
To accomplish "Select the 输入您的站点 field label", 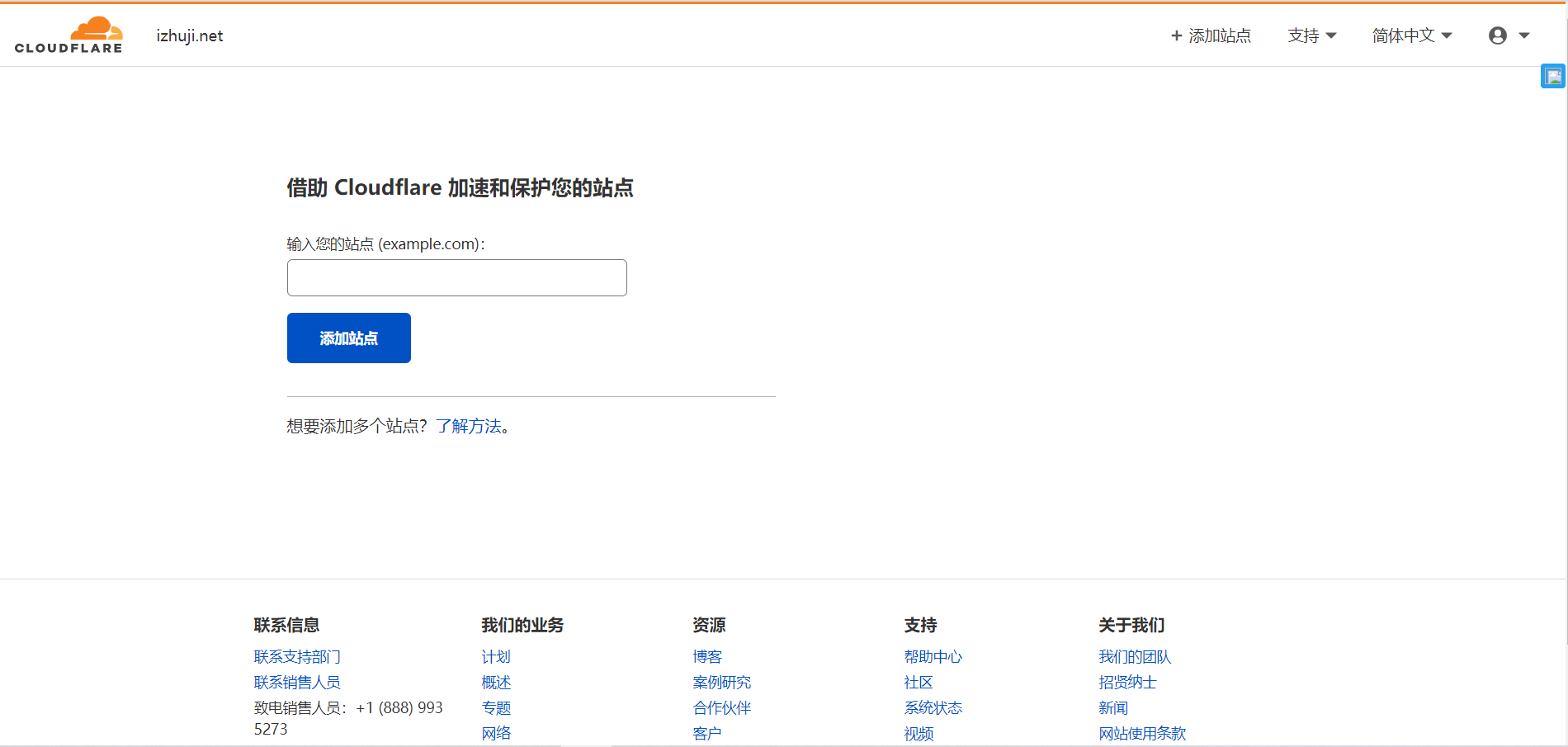I will click(x=385, y=244).
